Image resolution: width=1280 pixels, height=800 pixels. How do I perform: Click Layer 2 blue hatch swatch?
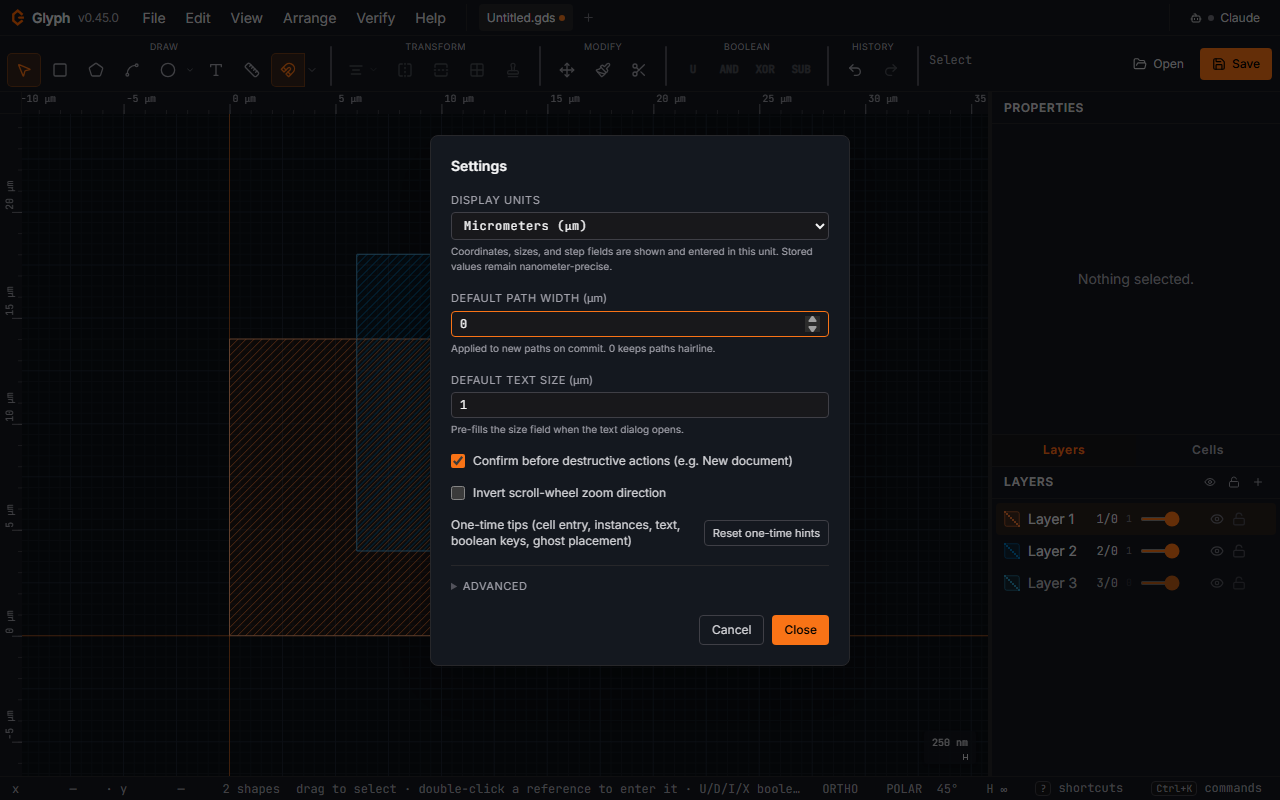1012,551
